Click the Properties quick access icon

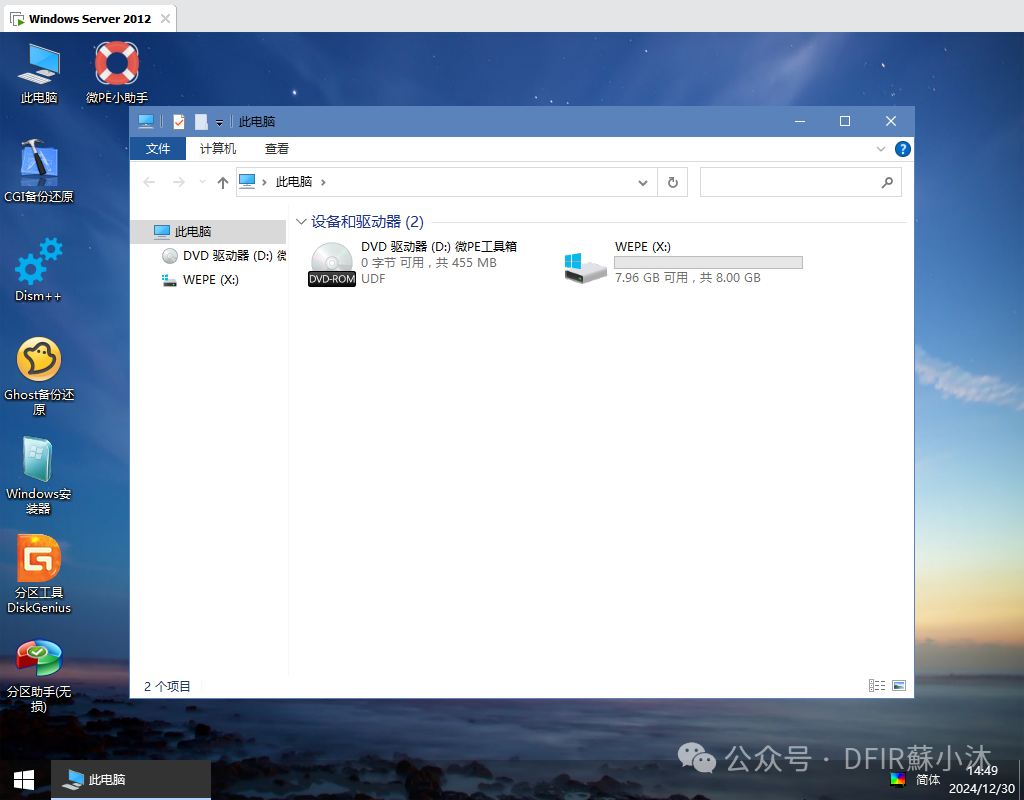click(x=179, y=121)
